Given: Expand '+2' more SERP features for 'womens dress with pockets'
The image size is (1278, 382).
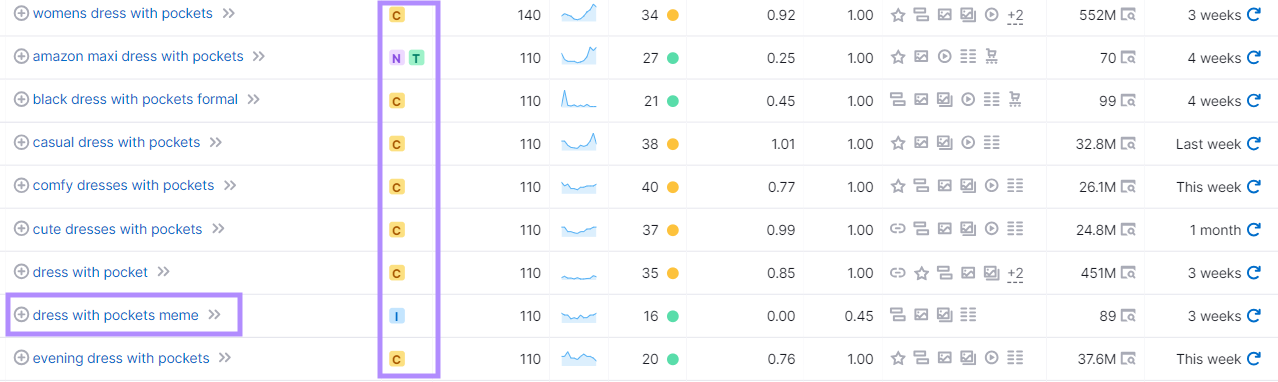Looking at the screenshot, I should click(1015, 15).
